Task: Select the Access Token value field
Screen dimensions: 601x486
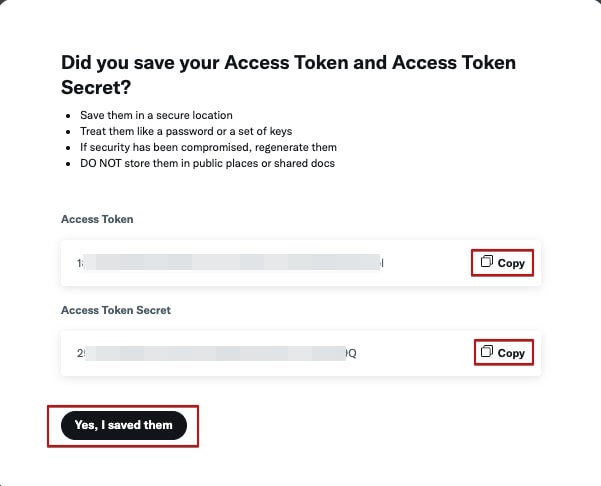Action: pyautogui.click(x=301, y=263)
